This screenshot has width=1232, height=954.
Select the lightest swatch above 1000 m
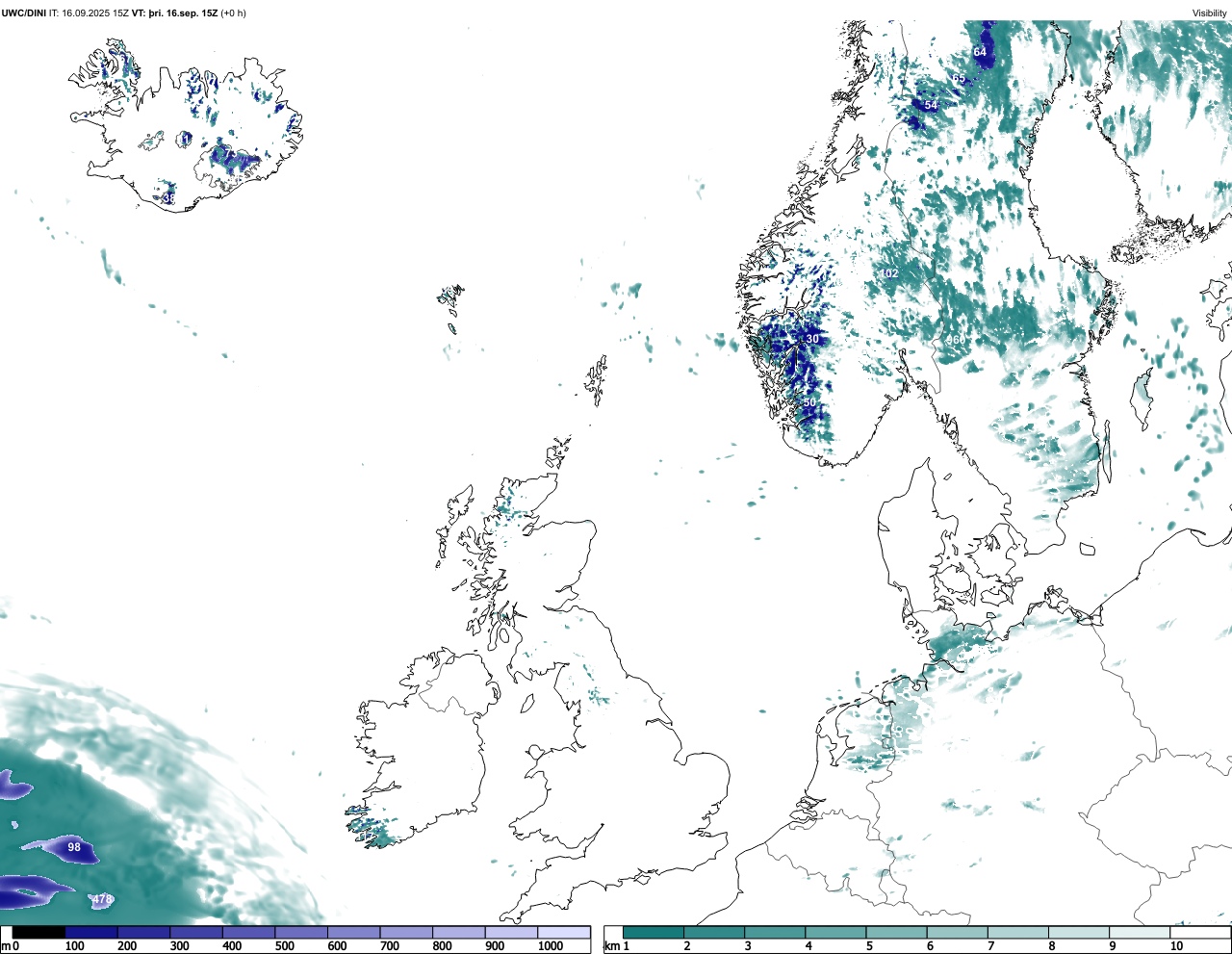click(563, 932)
